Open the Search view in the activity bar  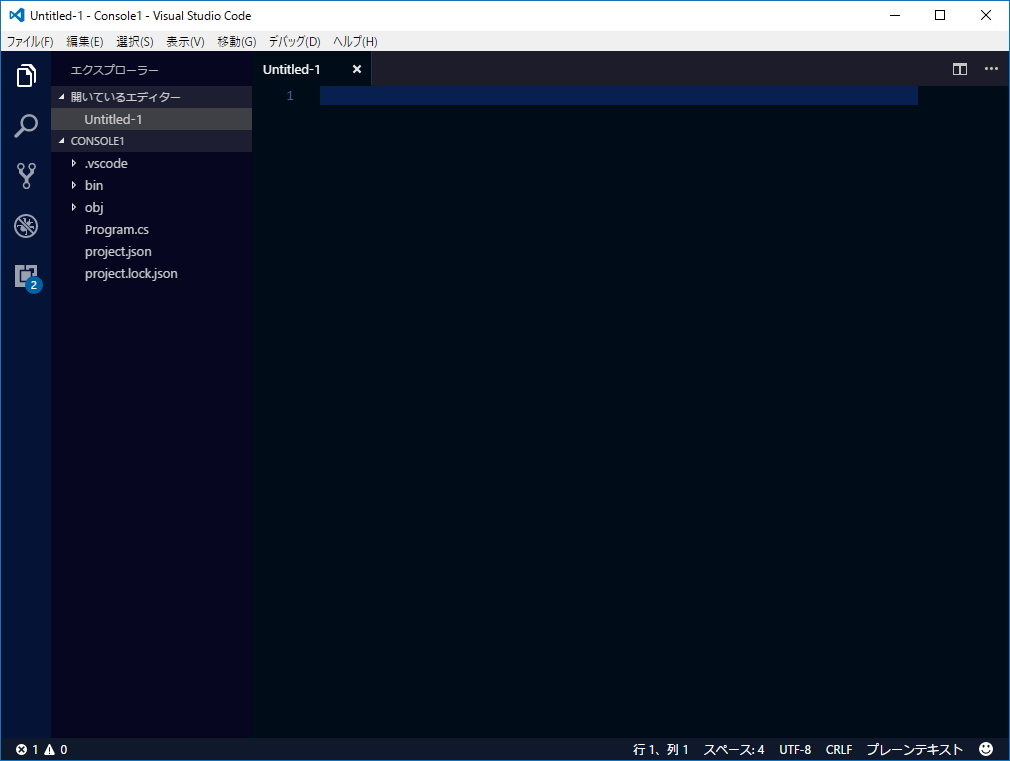click(x=25, y=125)
